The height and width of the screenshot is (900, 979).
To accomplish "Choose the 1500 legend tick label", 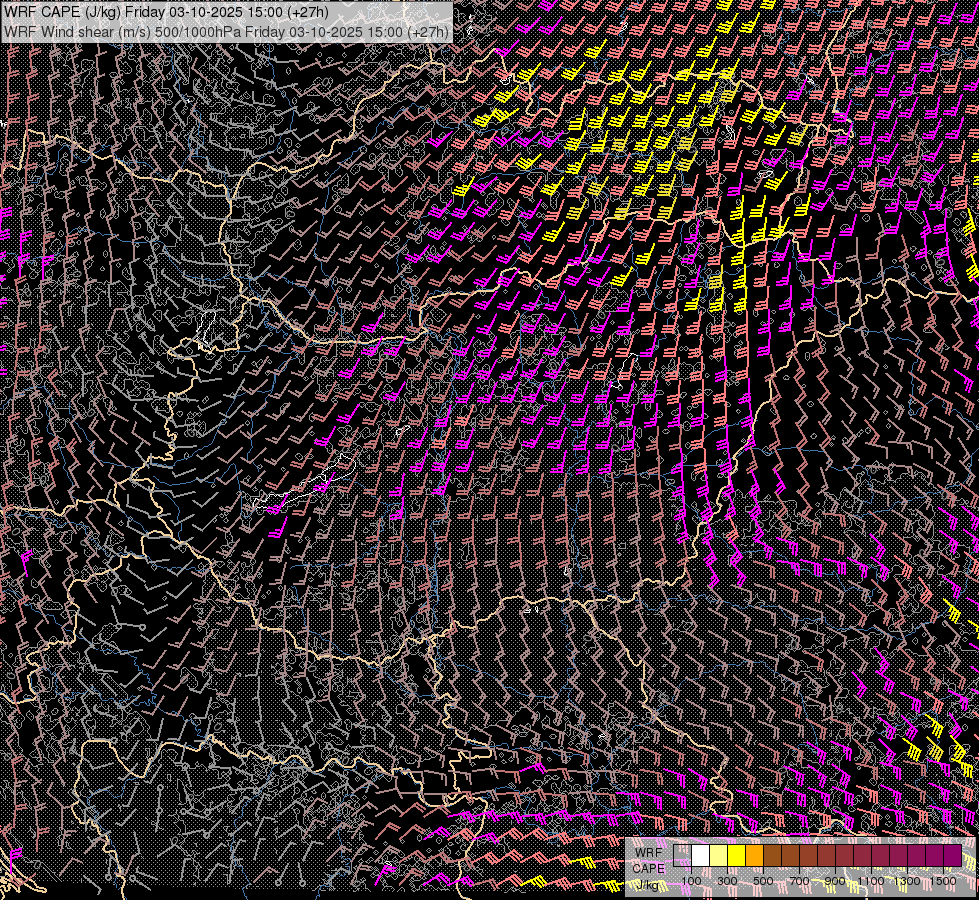I will pyautogui.click(x=943, y=880).
